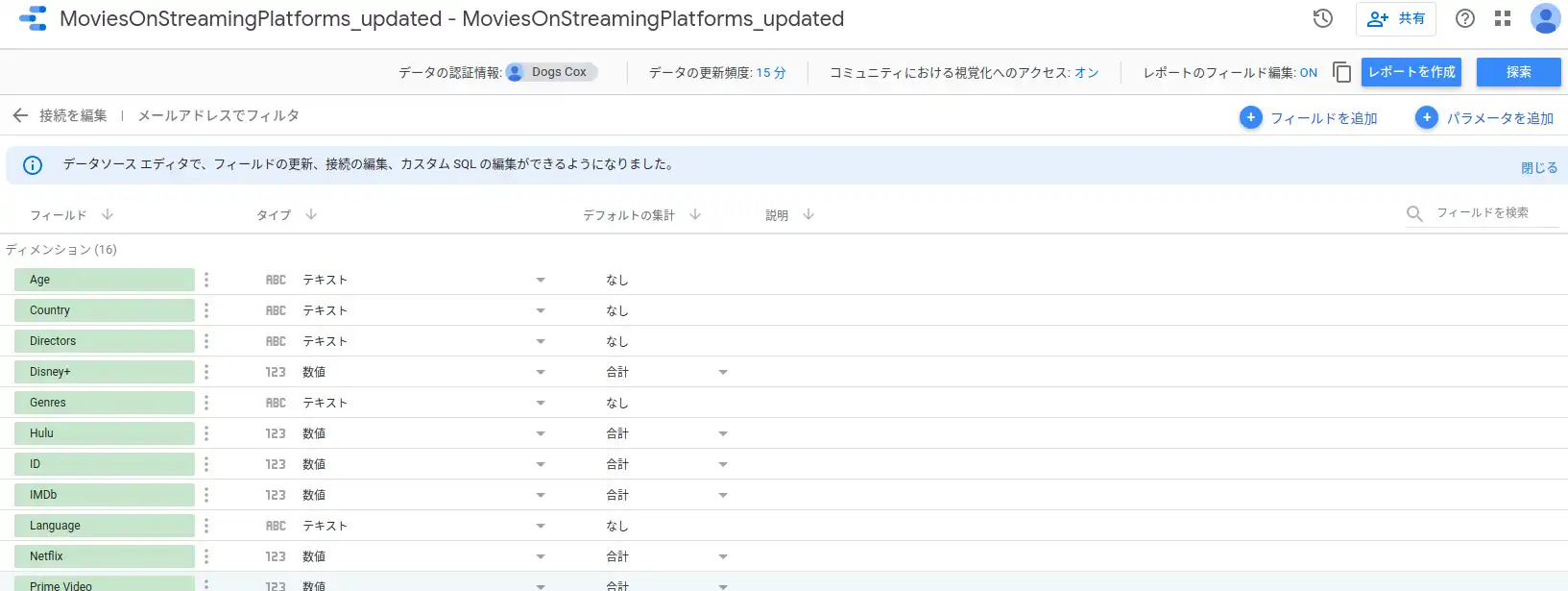Open the three-dot menu for ID
Screen dimensions: 1568x591
tap(206, 464)
